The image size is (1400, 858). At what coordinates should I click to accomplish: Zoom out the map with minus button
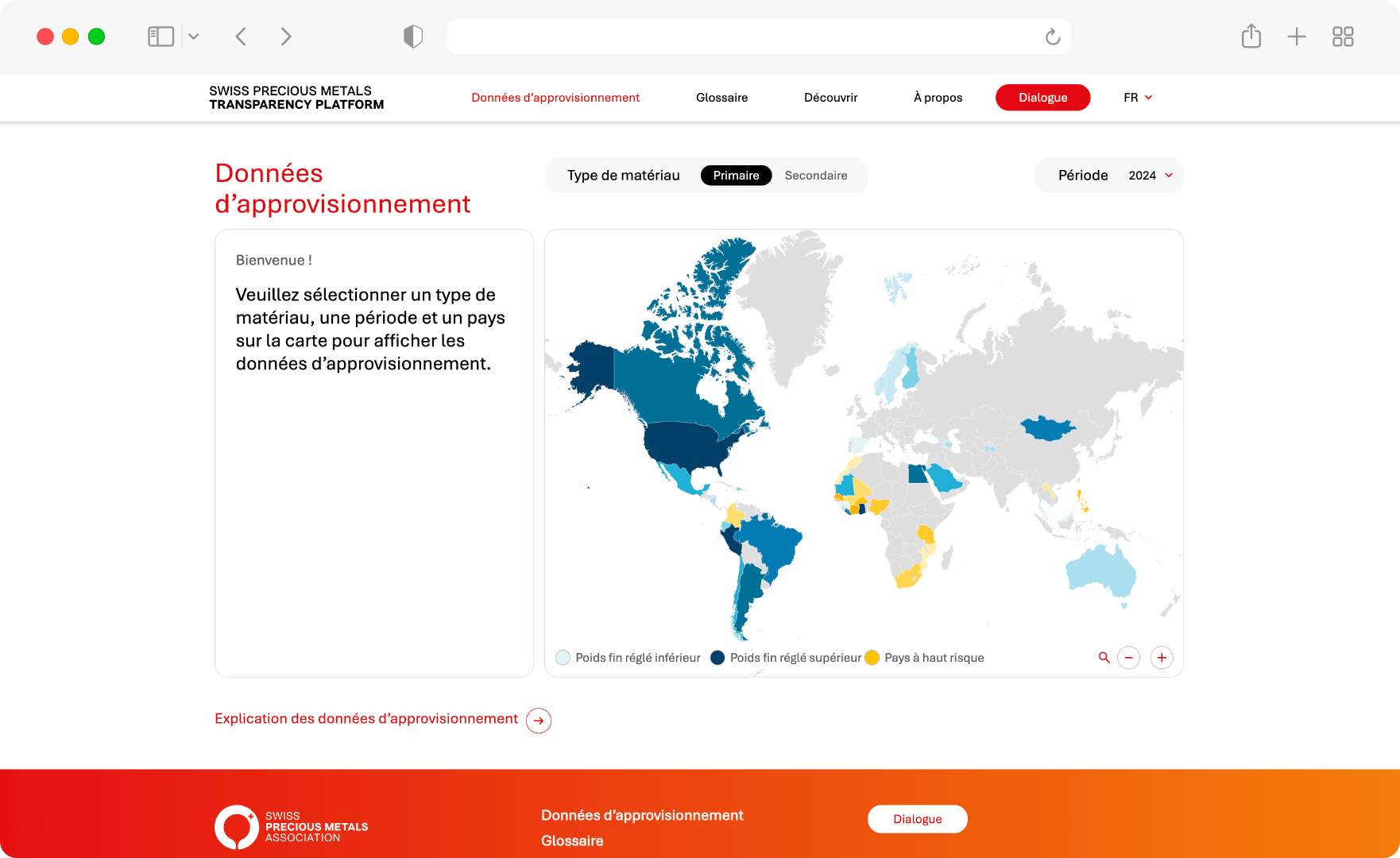(x=1128, y=658)
